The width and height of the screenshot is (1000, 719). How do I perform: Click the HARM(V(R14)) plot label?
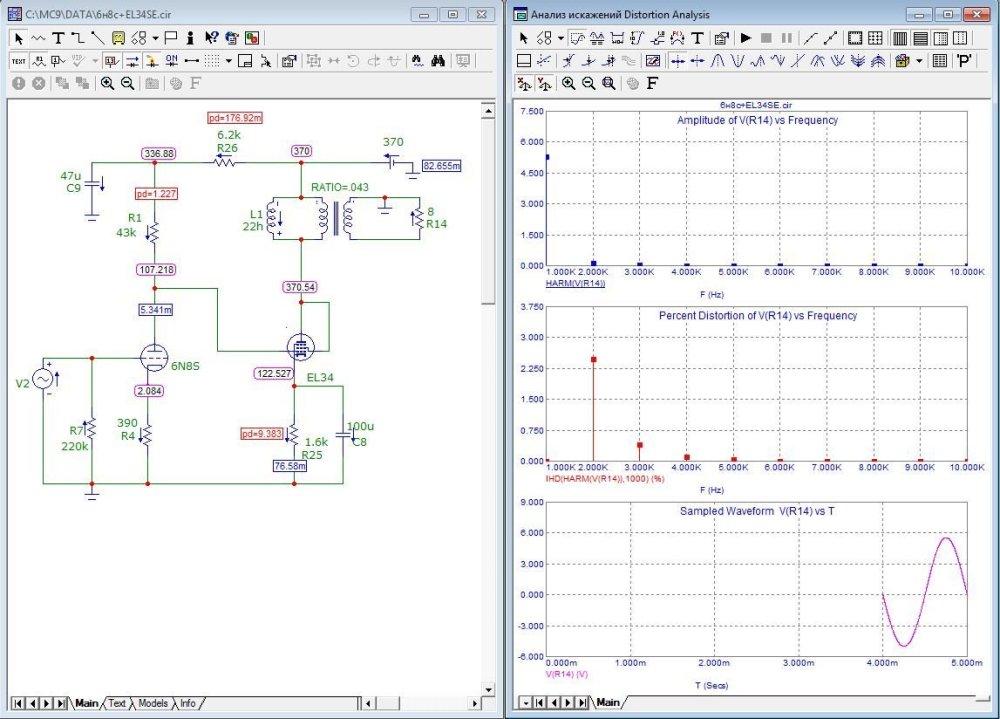click(575, 284)
